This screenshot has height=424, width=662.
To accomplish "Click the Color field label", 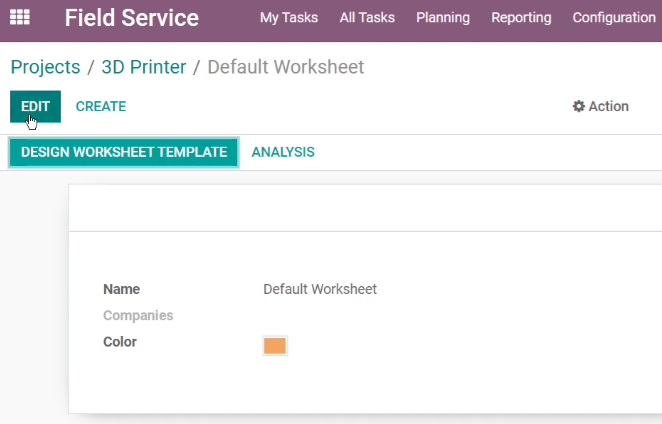I will (120, 342).
